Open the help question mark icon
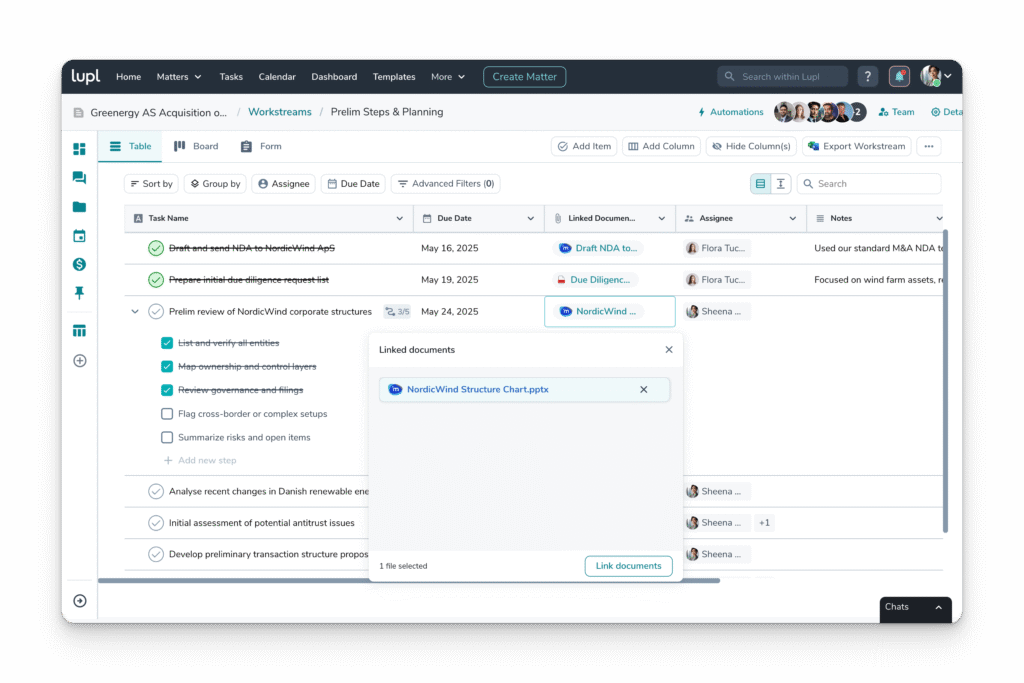The width and height of the screenshot is (1024, 683). tap(867, 75)
